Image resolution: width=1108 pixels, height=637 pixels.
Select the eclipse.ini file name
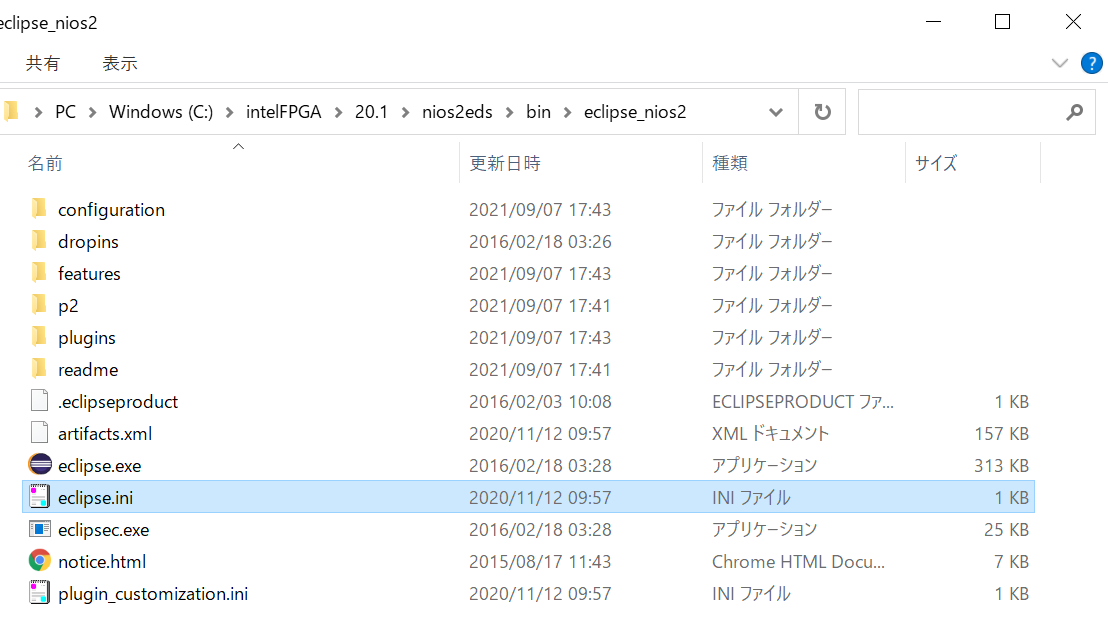[x=95, y=498]
